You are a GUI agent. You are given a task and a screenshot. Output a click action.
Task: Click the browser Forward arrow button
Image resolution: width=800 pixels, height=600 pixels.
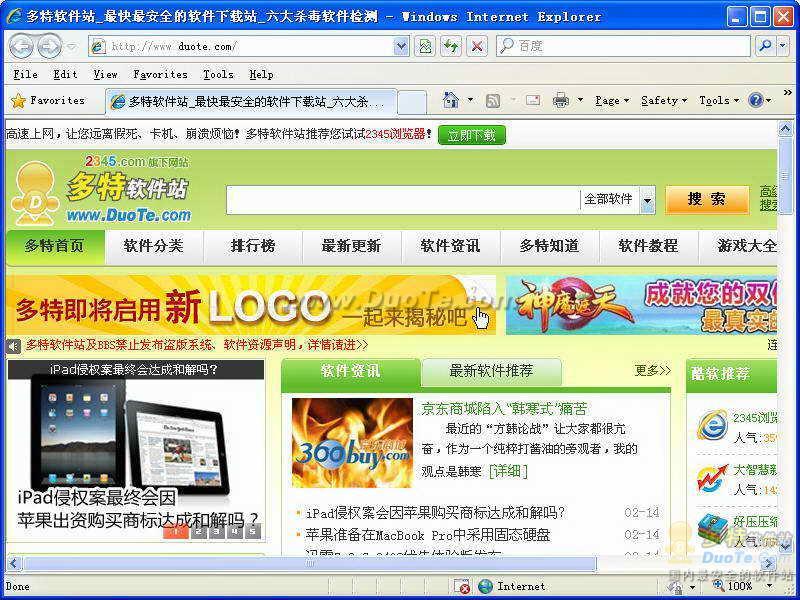[49, 46]
